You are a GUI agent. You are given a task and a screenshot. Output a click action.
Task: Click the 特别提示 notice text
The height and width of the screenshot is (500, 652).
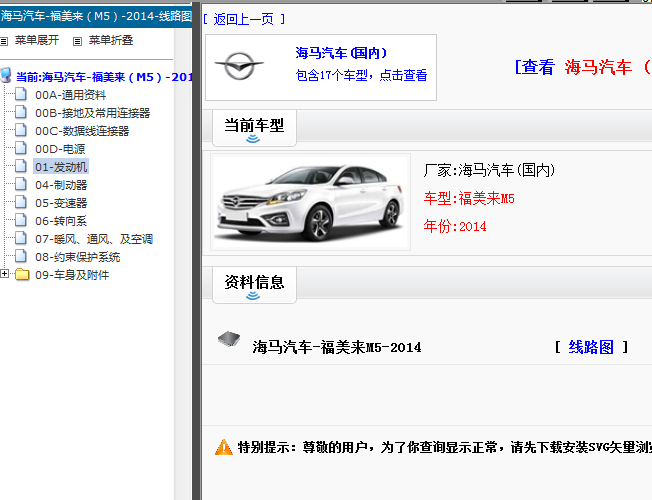(445, 448)
